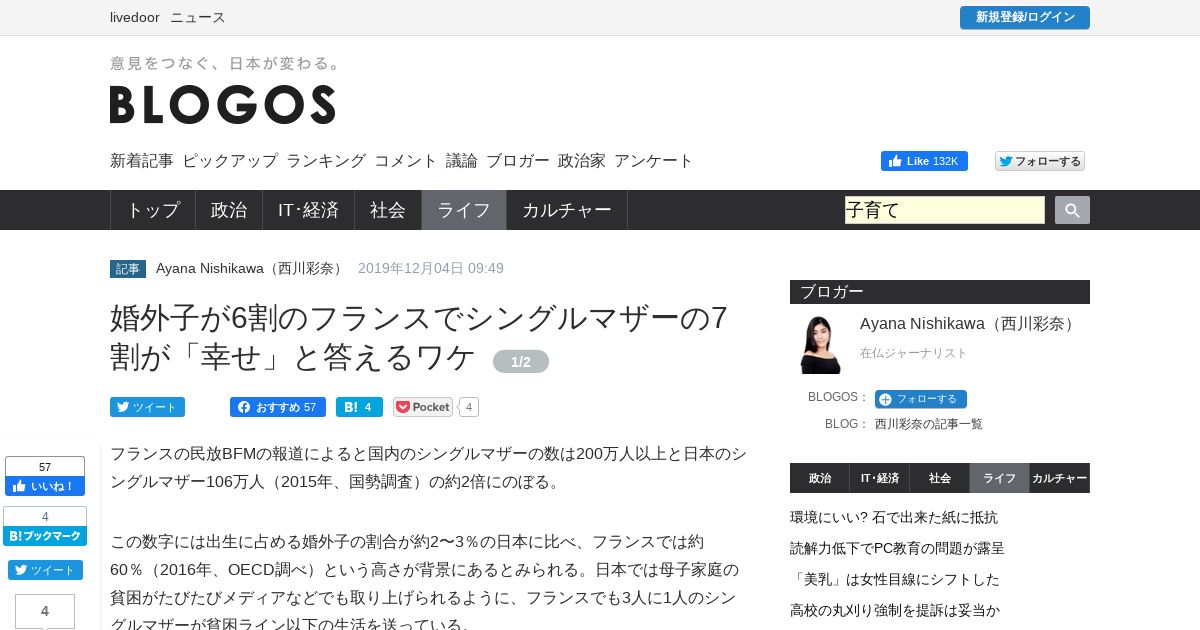Click Facebook おすすめ 57 button
Screen dimensions: 1200x630
click(x=278, y=407)
